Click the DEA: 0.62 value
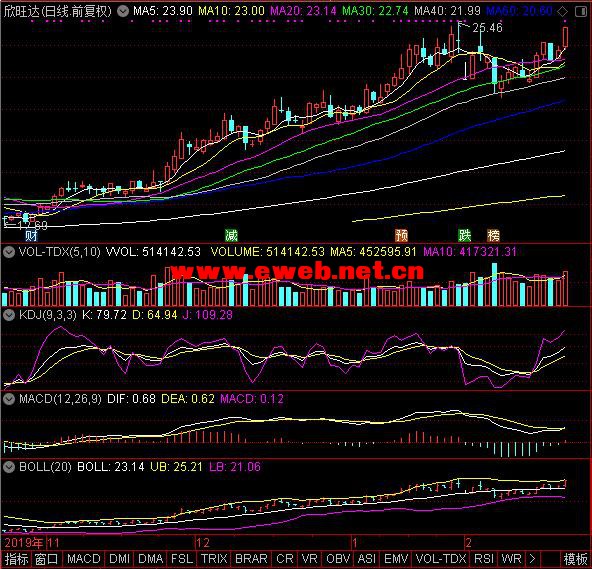 coord(188,399)
